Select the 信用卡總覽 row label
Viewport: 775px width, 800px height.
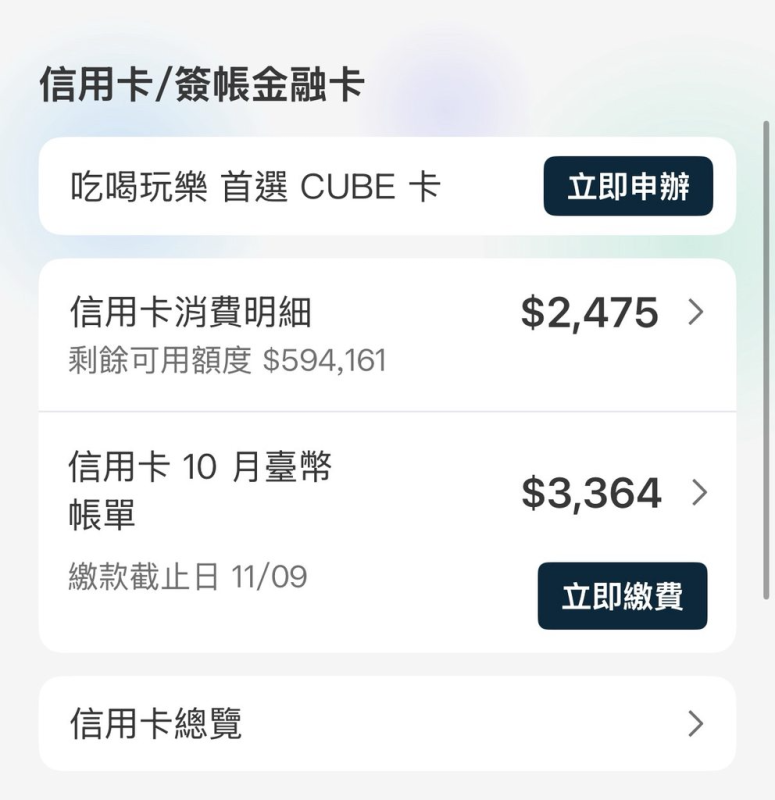[x=156, y=723]
